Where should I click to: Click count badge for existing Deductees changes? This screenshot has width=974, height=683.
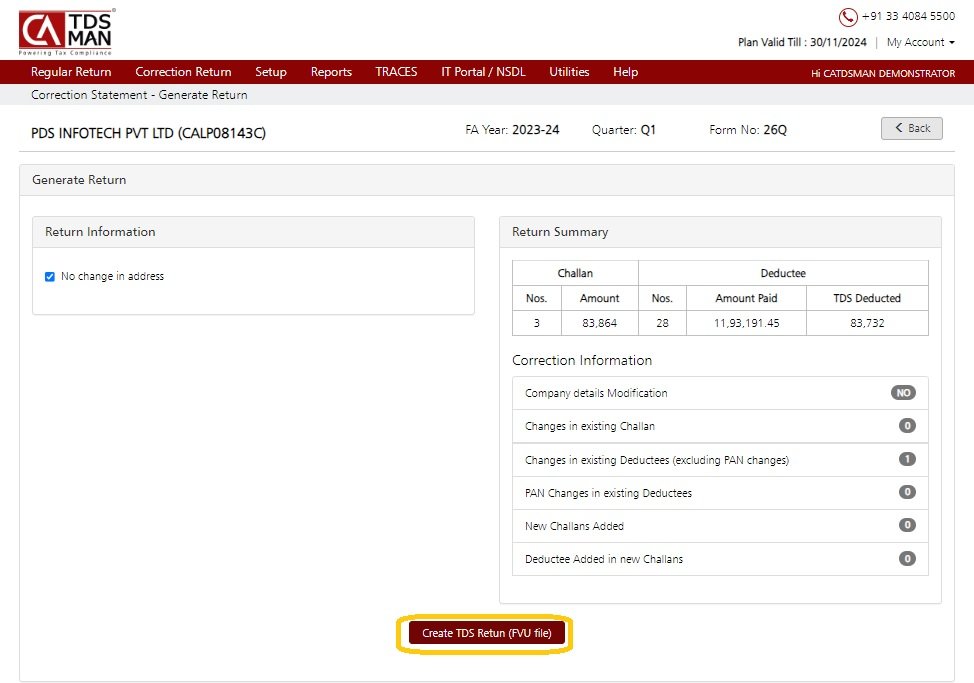[907, 459]
